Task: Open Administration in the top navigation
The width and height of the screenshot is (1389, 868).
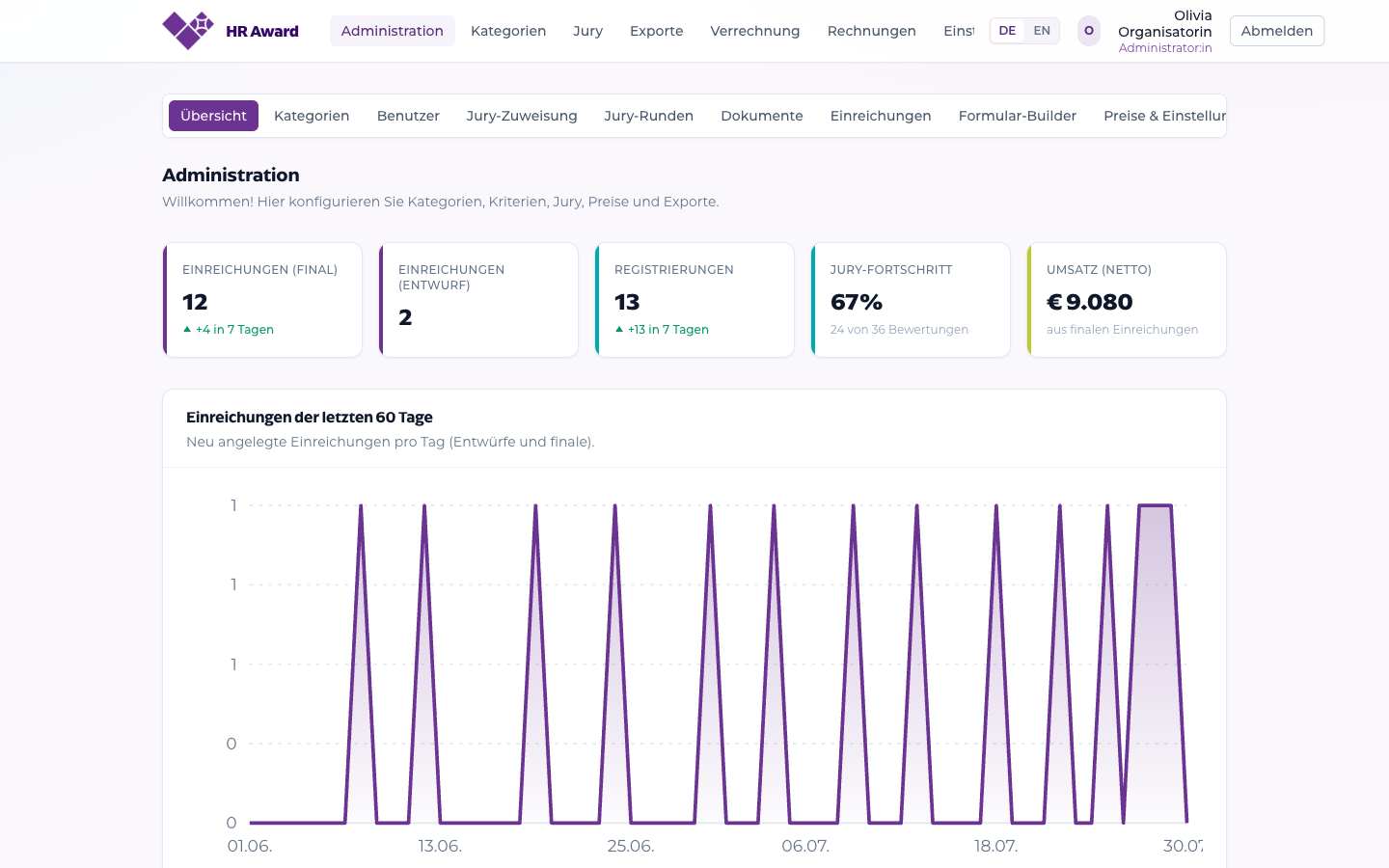Action: 393,31
